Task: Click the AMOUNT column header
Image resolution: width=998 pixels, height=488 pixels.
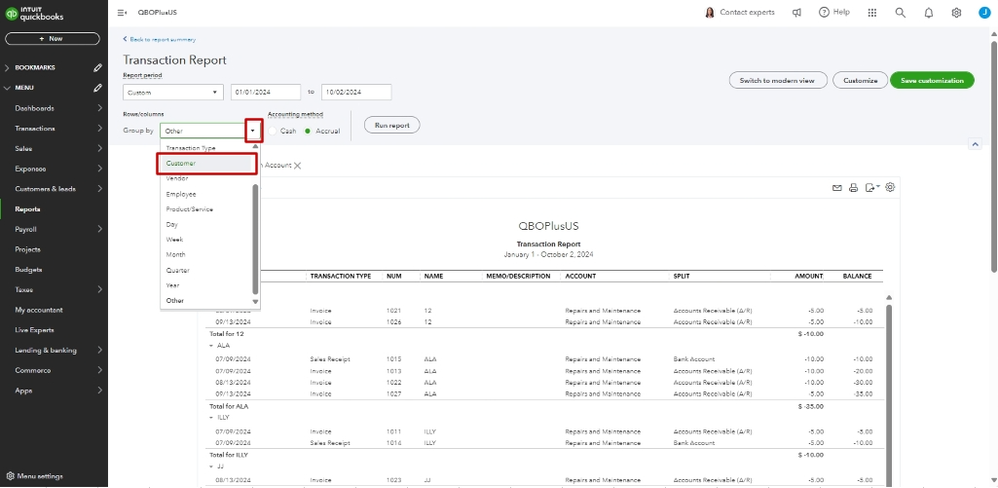Action: (808, 277)
